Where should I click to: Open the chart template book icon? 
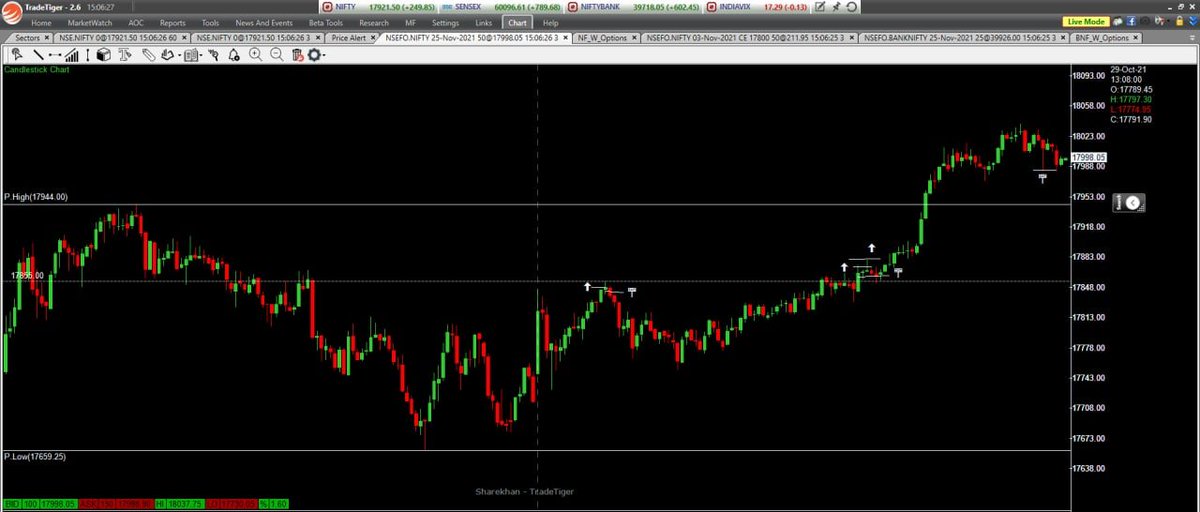[x=191, y=55]
